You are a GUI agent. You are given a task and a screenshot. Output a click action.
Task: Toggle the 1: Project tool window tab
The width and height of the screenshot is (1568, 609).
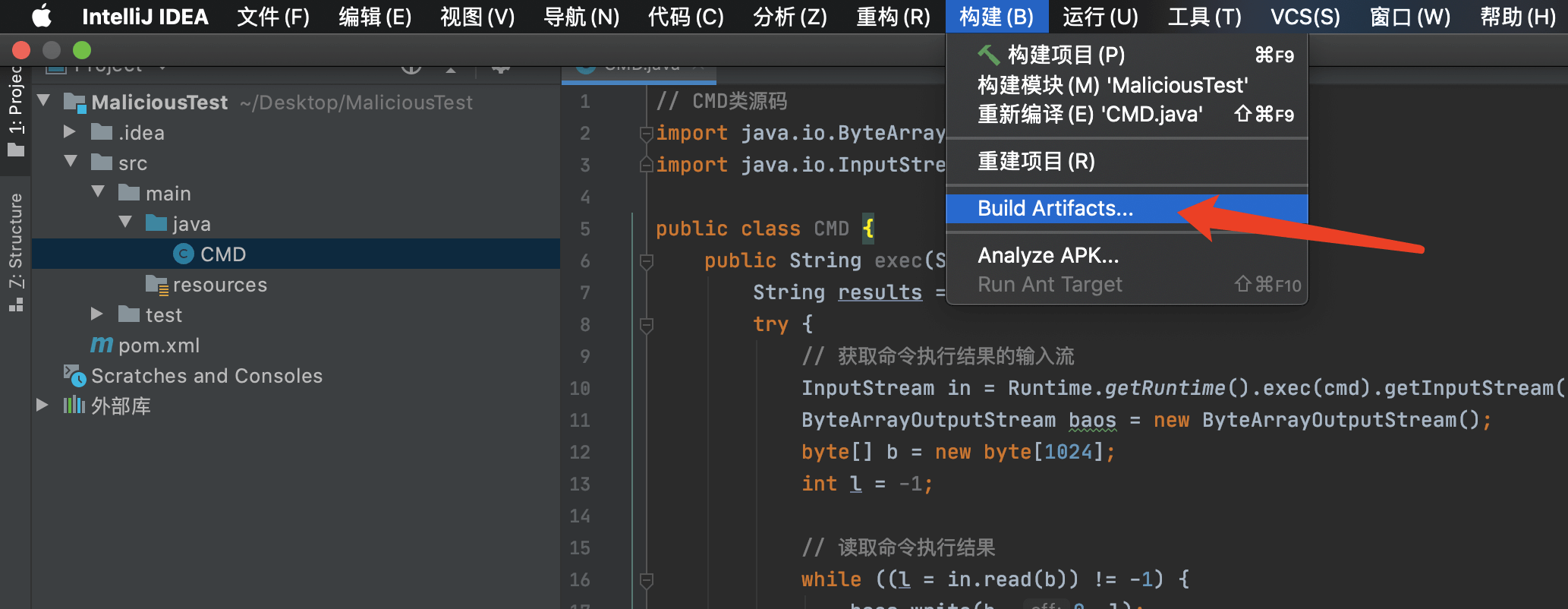pyautogui.click(x=15, y=112)
